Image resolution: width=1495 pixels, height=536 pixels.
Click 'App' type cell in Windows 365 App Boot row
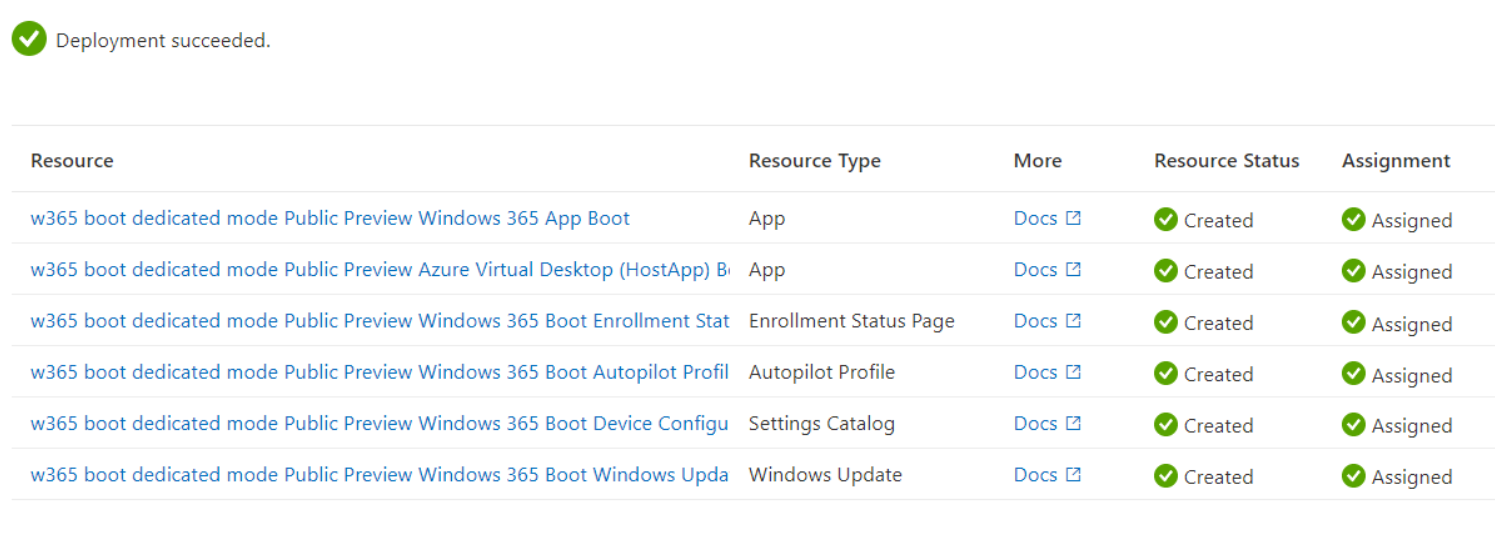(x=767, y=219)
